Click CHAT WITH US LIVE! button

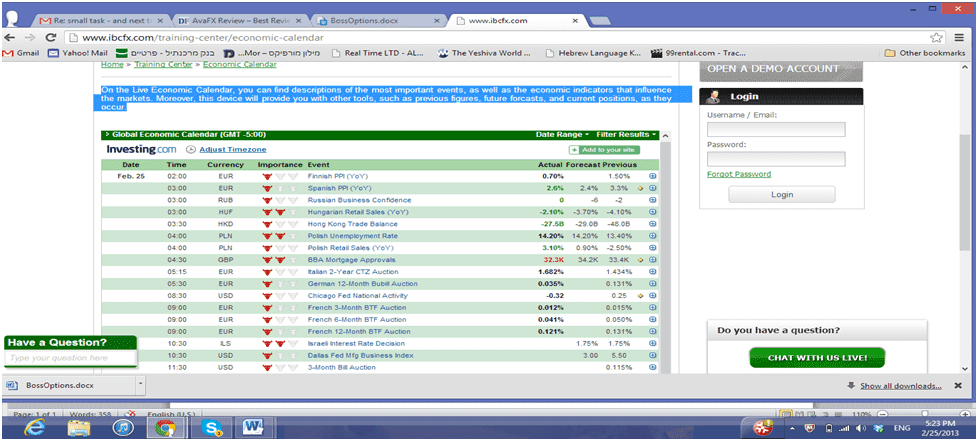(817, 358)
